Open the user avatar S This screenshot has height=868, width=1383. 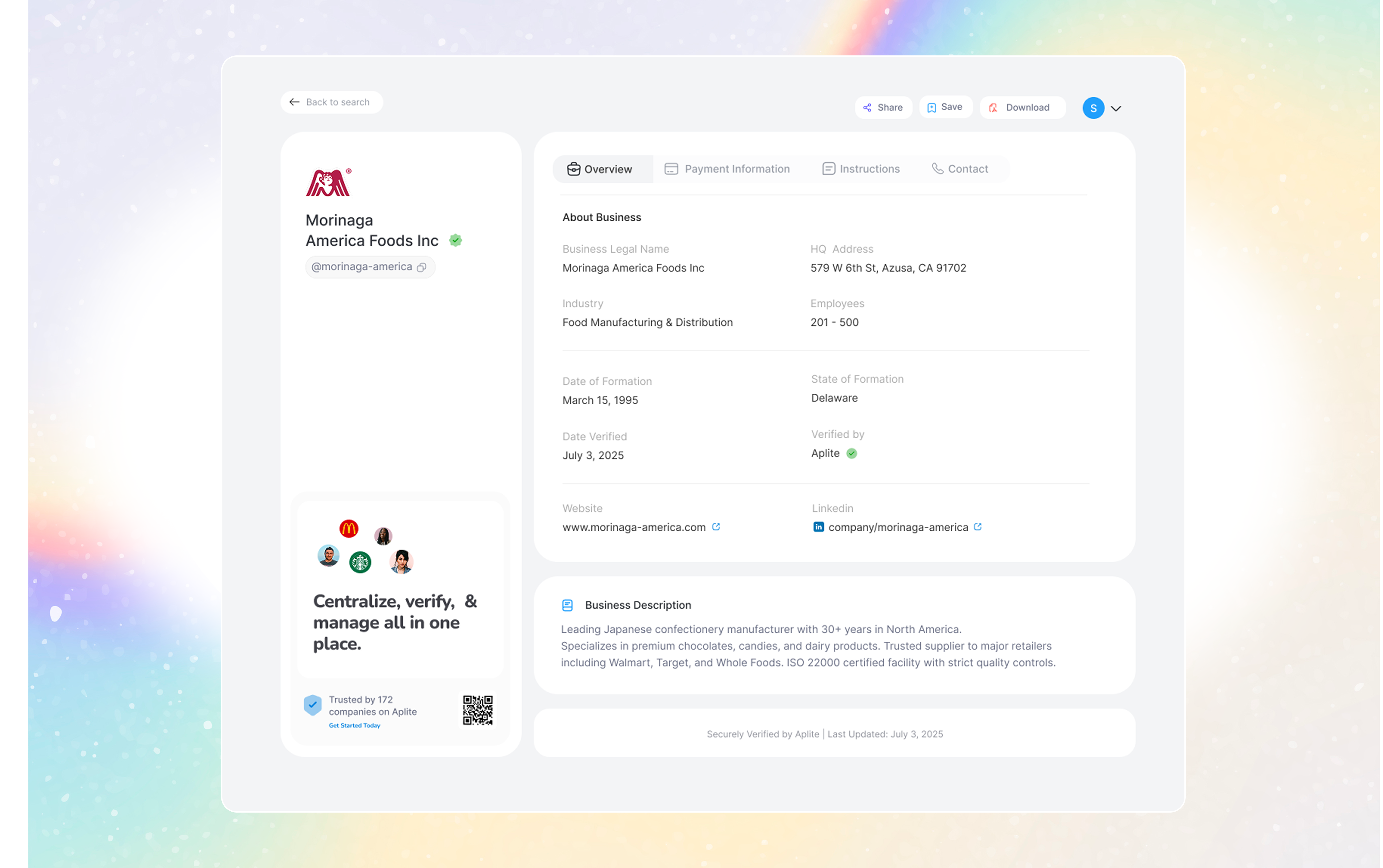coord(1093,108)
